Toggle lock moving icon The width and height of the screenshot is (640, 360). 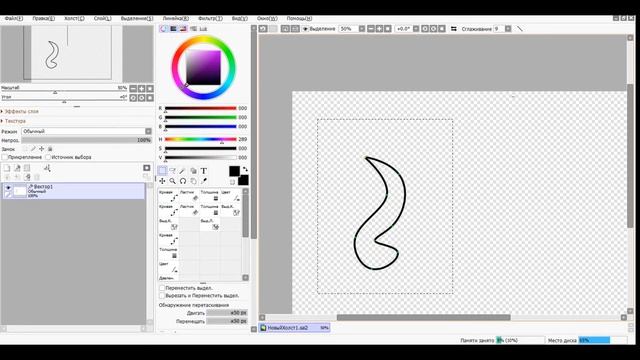(x=42, y=149)
